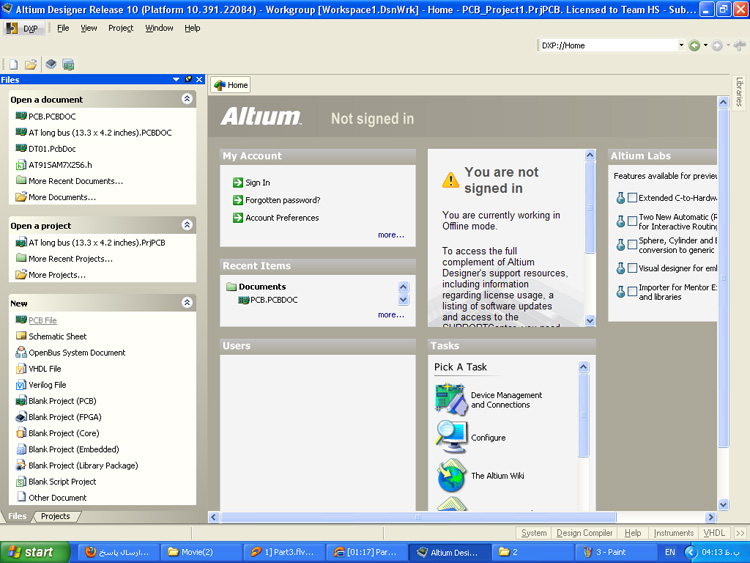Click the new document toolbar icon
Viewport: 750px width, 563px height.
click(14, 65)
